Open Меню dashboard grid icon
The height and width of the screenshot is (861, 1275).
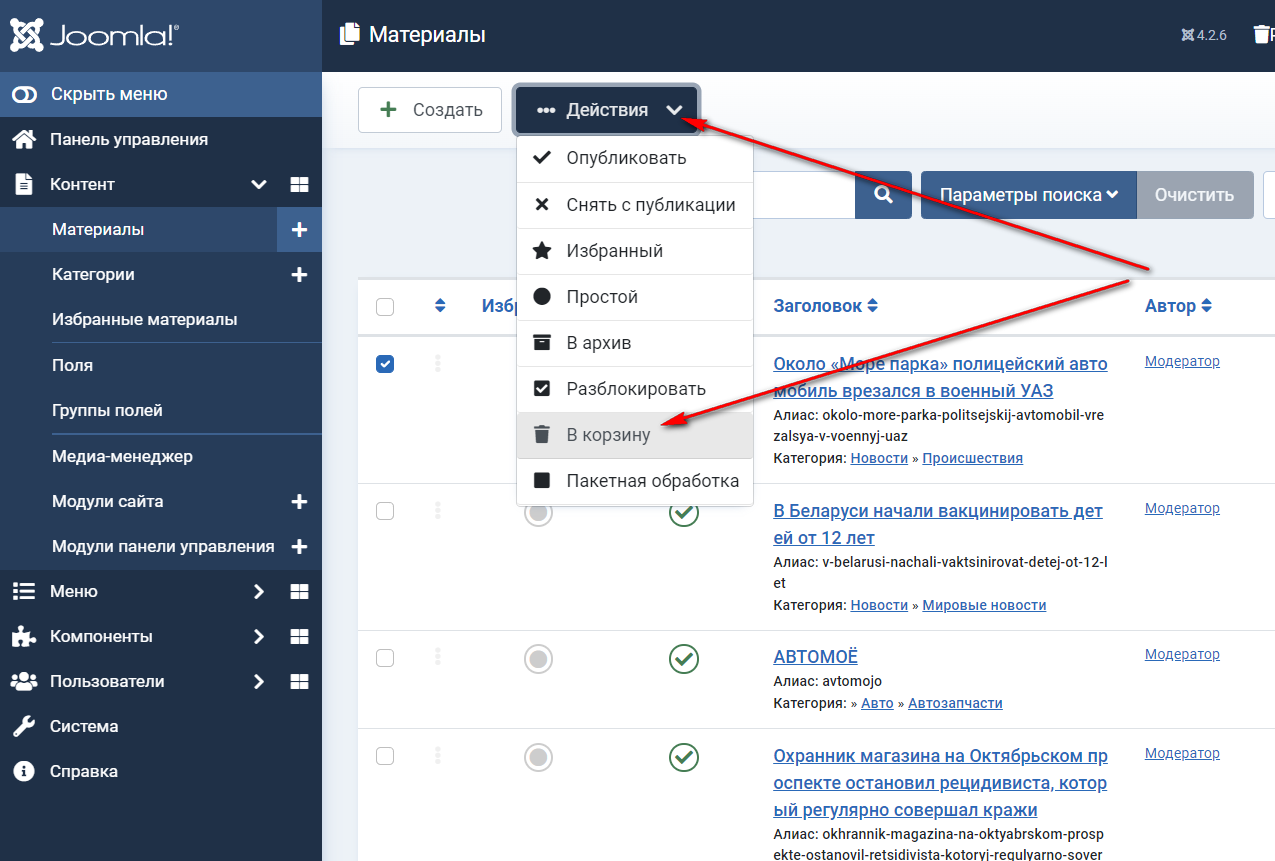[x=299, y=592]
